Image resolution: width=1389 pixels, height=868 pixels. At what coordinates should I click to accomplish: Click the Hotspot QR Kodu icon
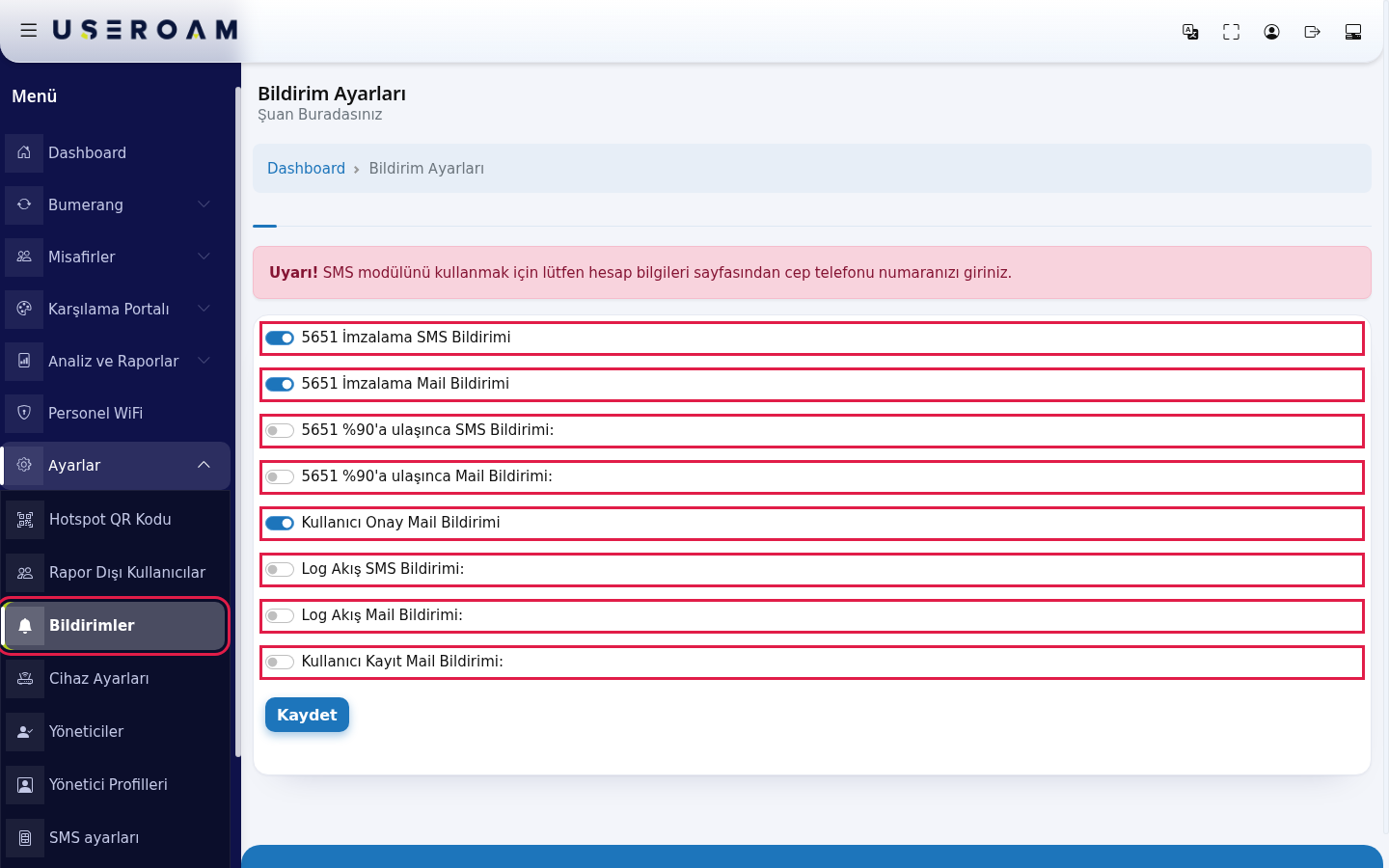[x=25, y=520]
